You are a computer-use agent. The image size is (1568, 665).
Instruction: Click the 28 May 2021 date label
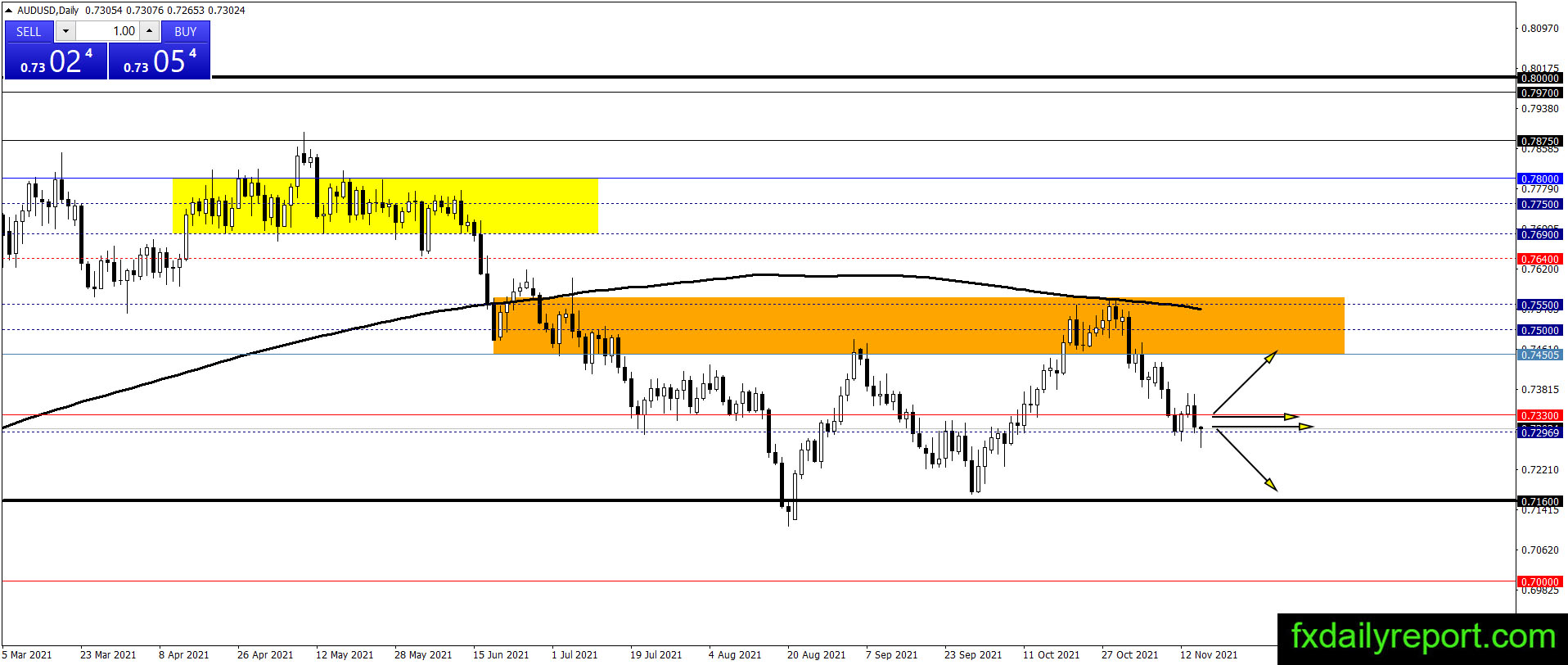[x=423, y=655]
